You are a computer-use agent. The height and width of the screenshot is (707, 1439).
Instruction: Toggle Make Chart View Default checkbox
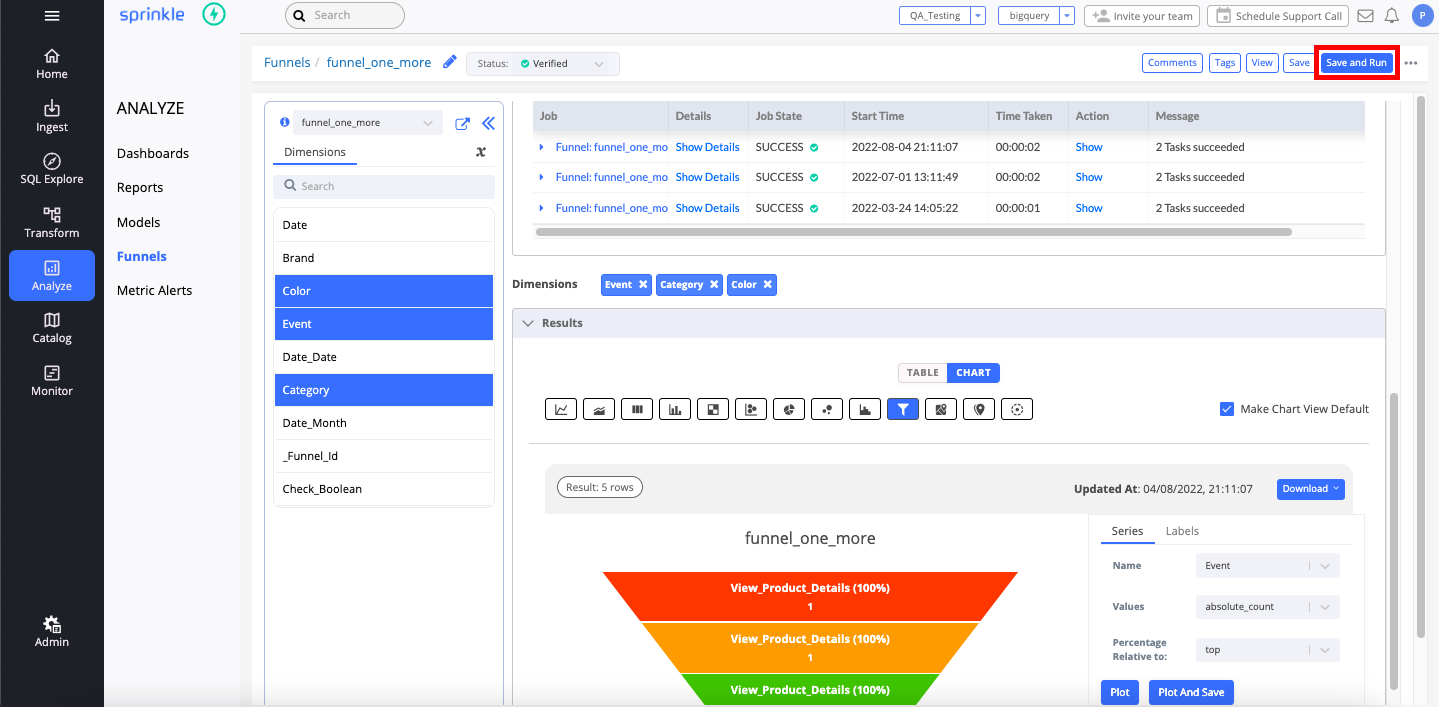click(1227, 409)
